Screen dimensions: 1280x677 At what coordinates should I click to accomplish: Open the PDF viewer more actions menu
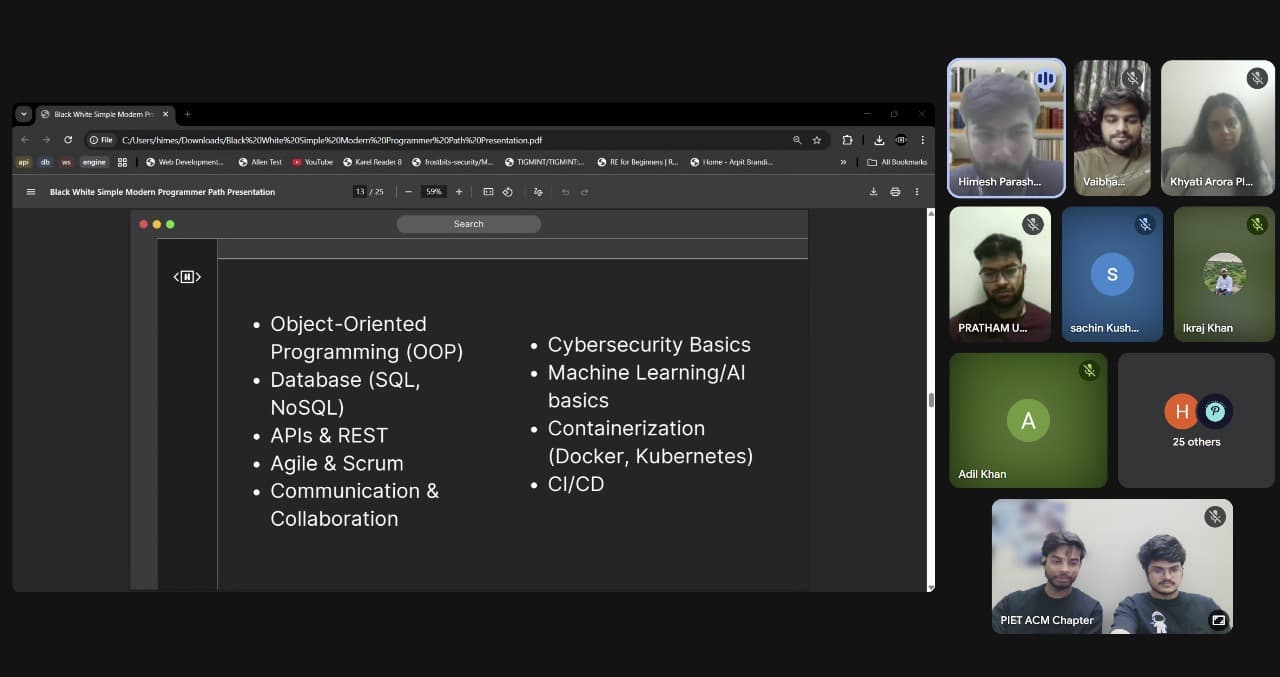[917, 192]
